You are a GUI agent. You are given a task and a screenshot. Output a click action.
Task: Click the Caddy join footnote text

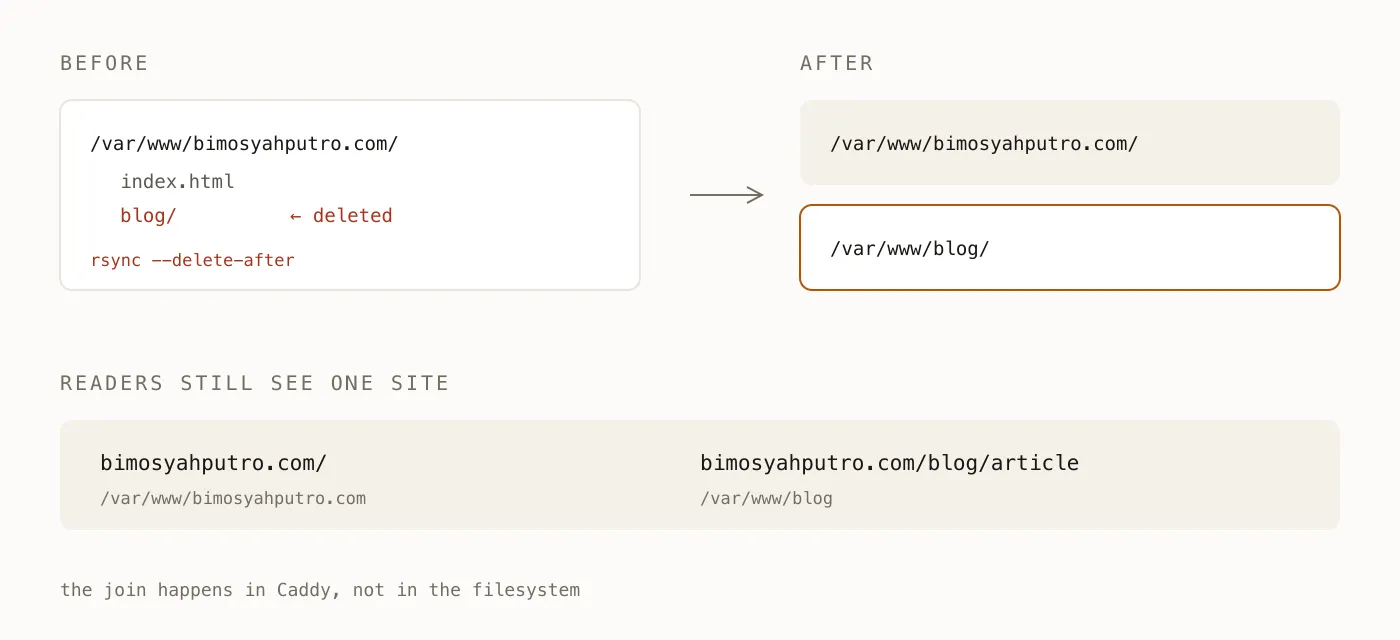click(320, 590)
